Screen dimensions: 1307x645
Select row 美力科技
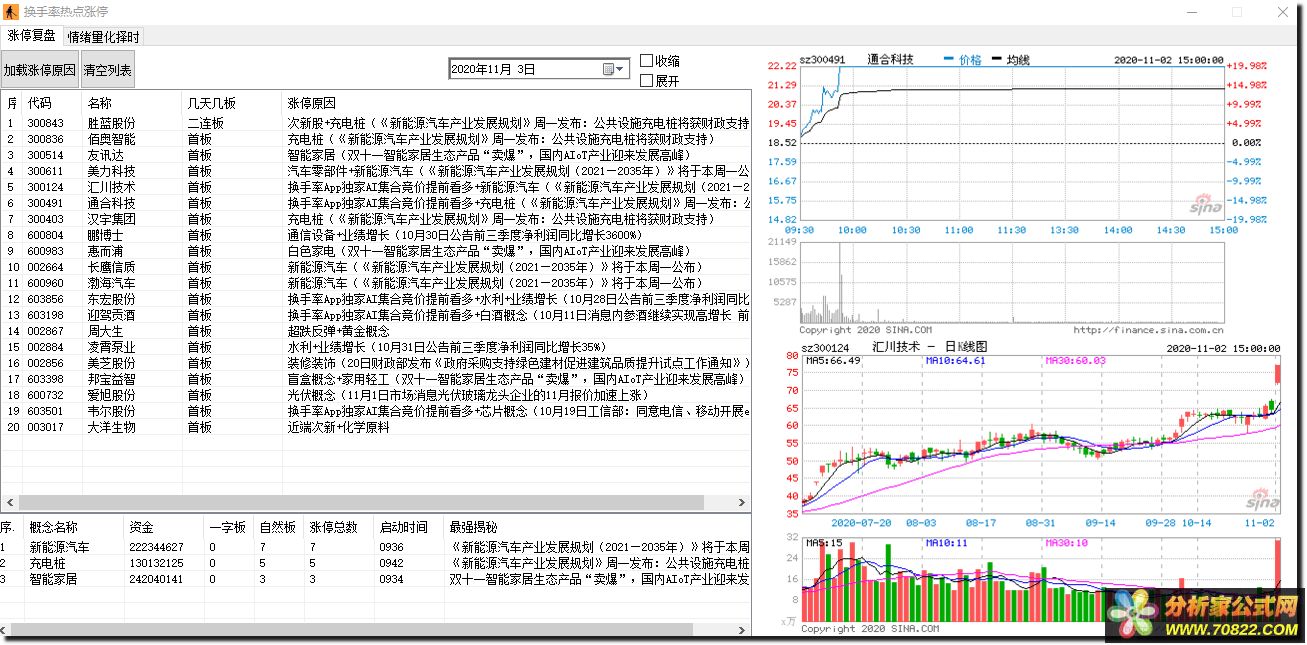point(375,171)
